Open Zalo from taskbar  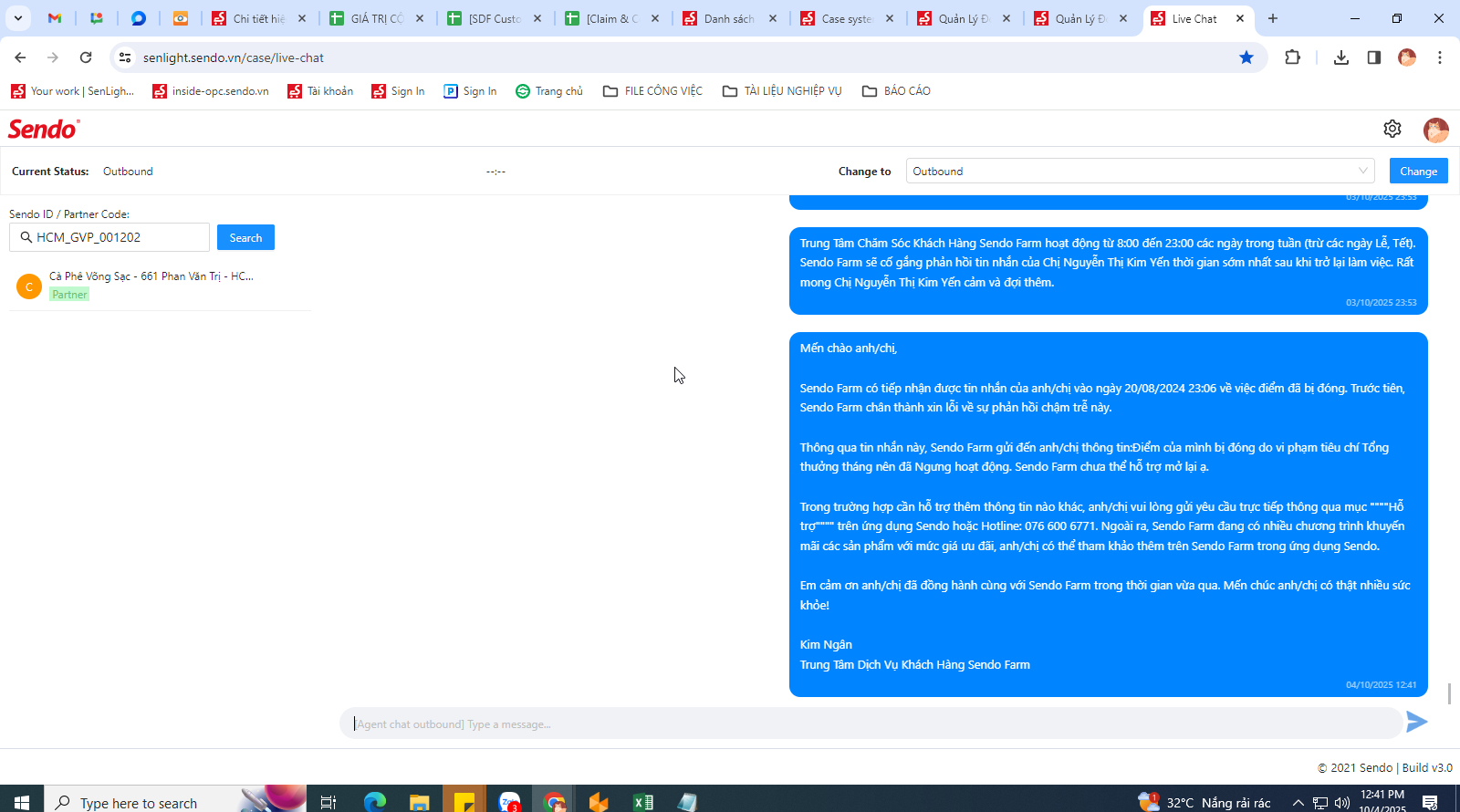pyautogui.click(x=509, y=802)
